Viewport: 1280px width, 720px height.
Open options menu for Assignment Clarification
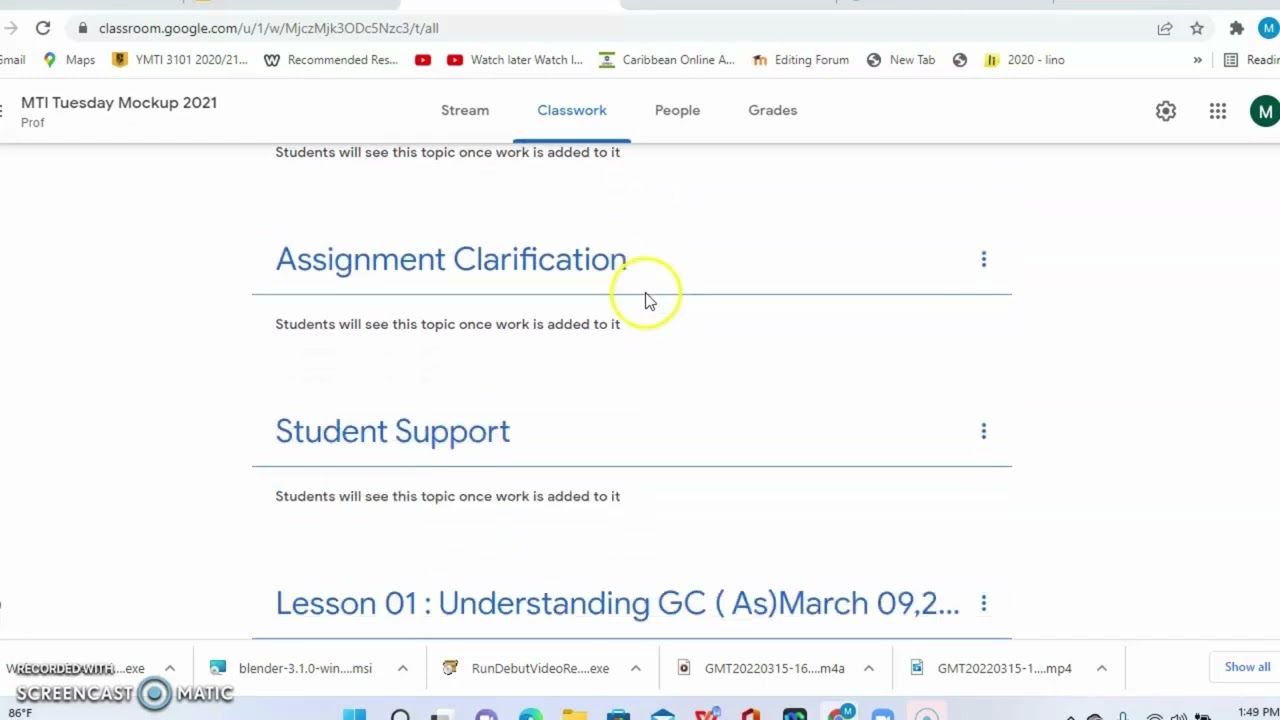click(x=983, y=260)
